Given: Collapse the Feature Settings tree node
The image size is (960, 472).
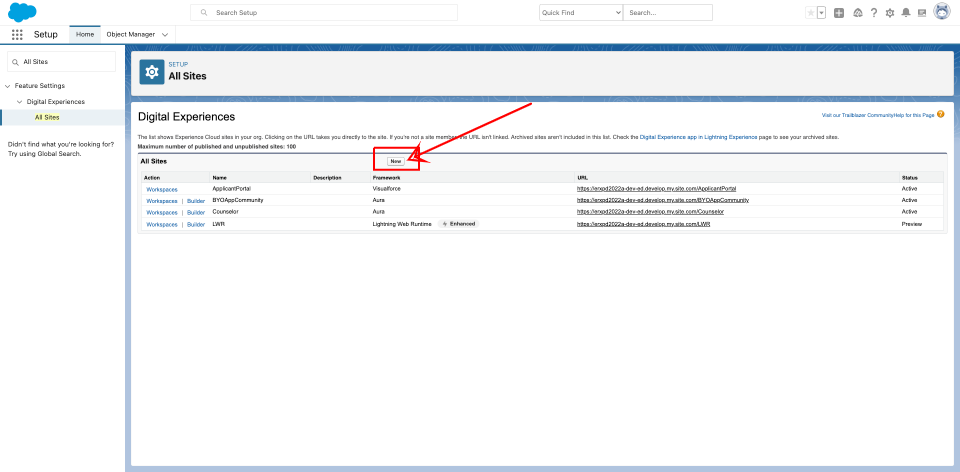Looking at the screenshot, I should coord(8,86).
